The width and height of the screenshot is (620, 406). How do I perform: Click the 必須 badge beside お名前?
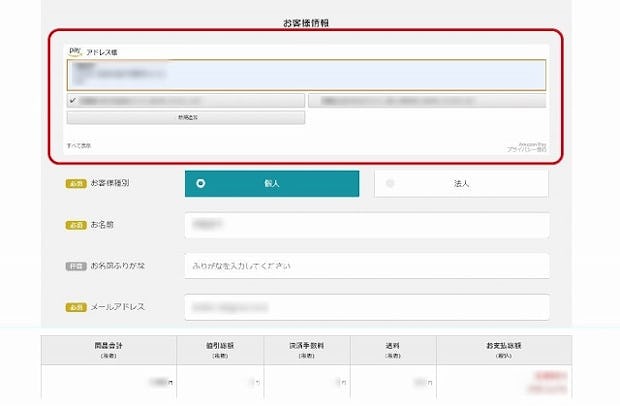(76, 225)
